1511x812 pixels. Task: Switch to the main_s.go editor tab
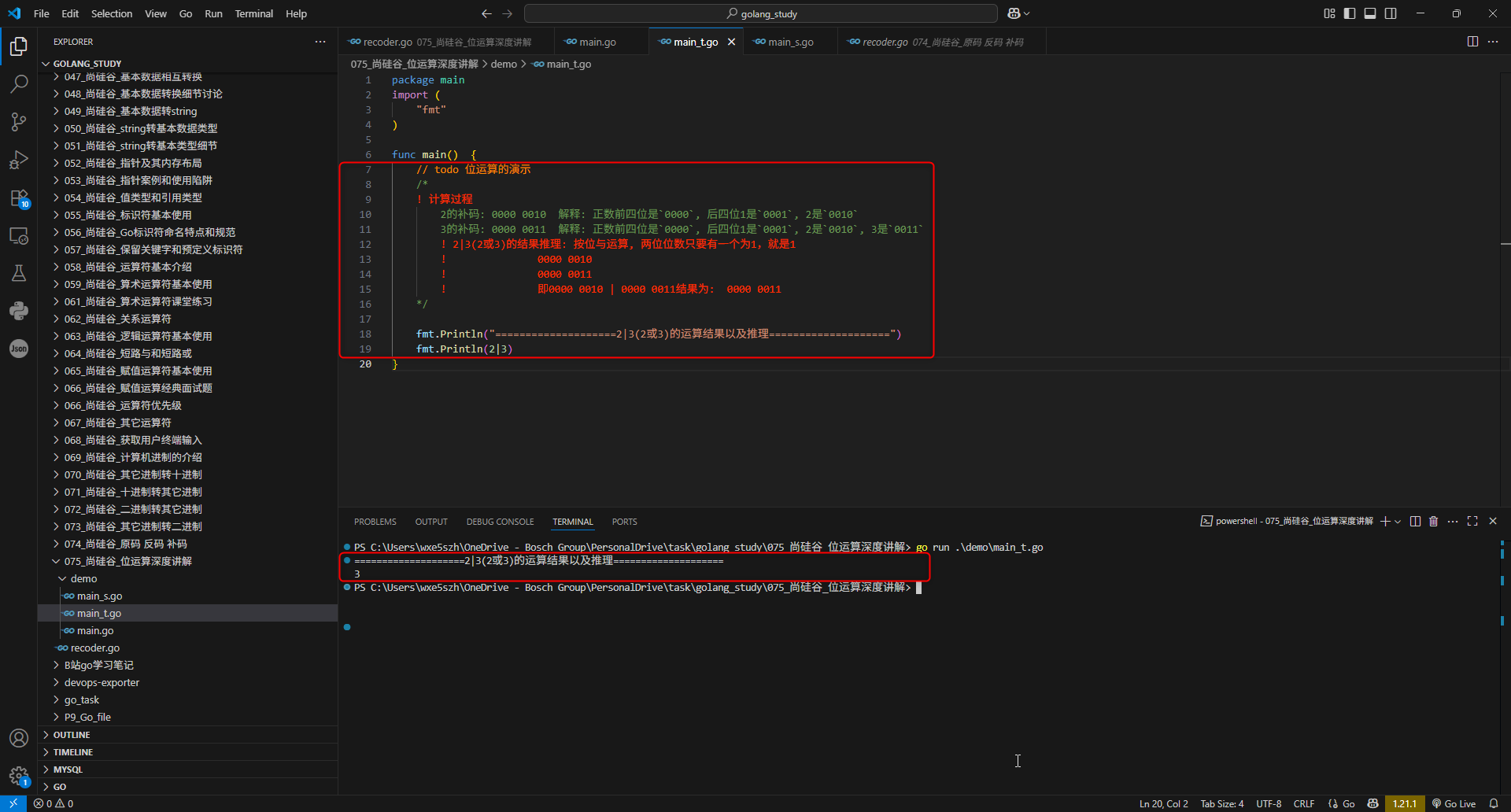click(x=790, y=42)
